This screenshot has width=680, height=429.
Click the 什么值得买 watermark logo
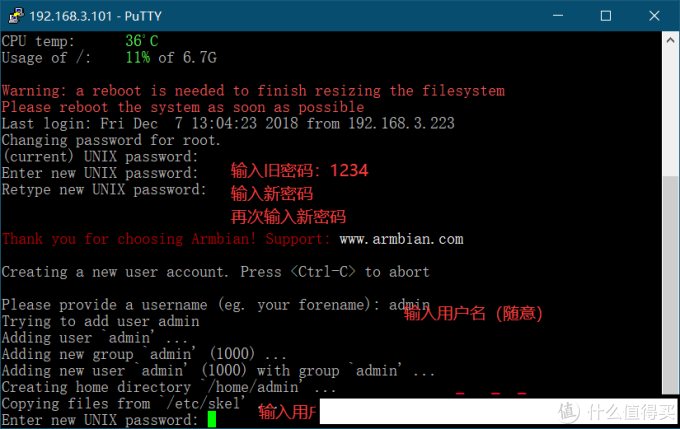(618, 411)
